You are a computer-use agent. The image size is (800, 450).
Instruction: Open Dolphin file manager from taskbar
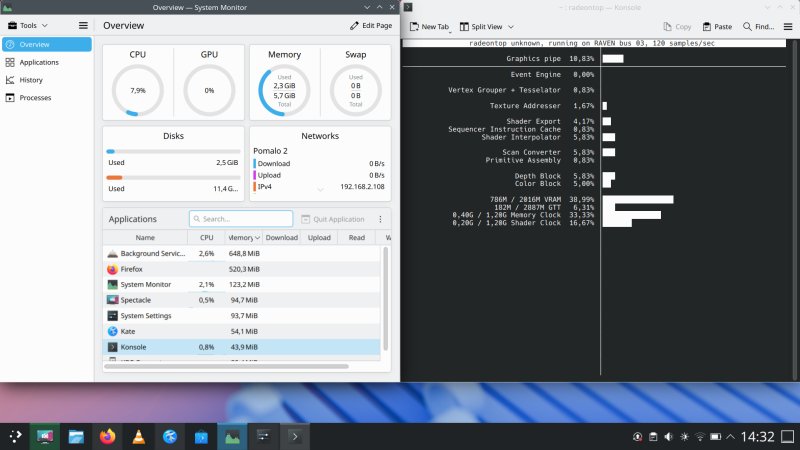(x=75, y=436)
